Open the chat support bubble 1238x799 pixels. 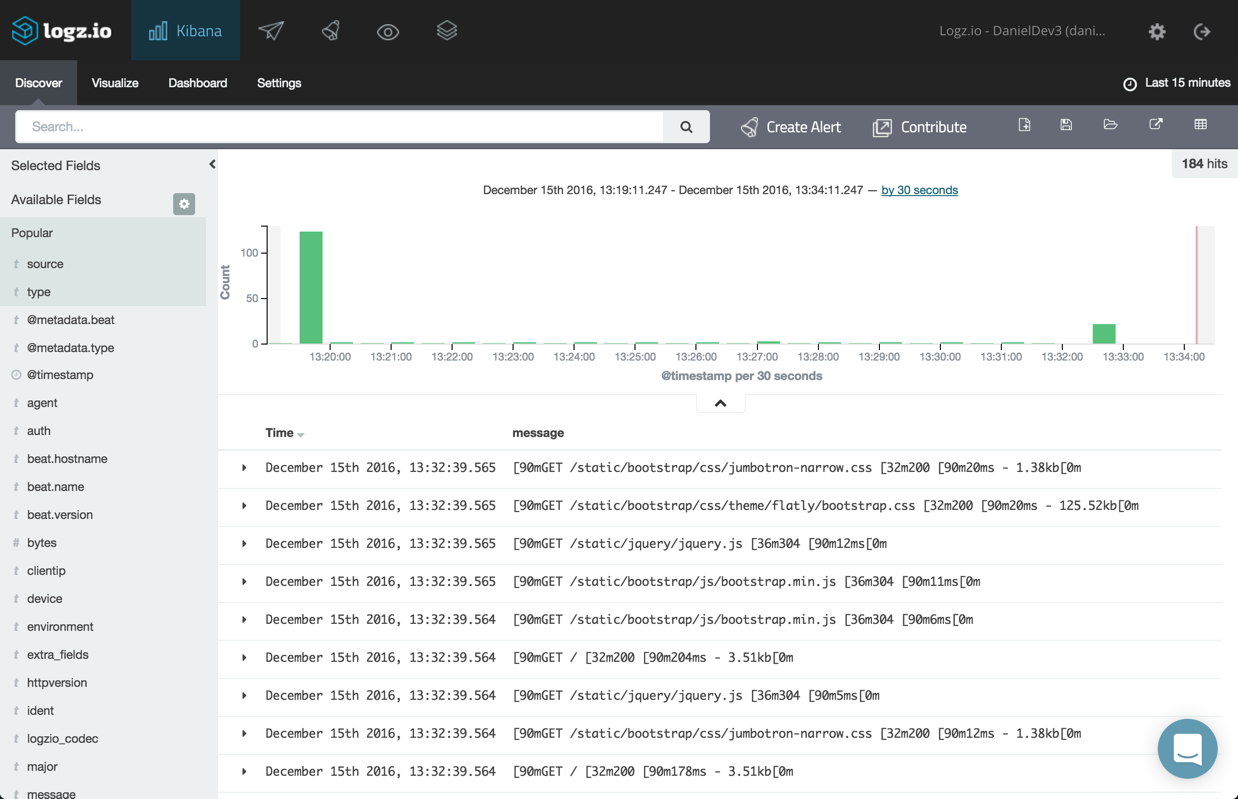point(1187,748)
